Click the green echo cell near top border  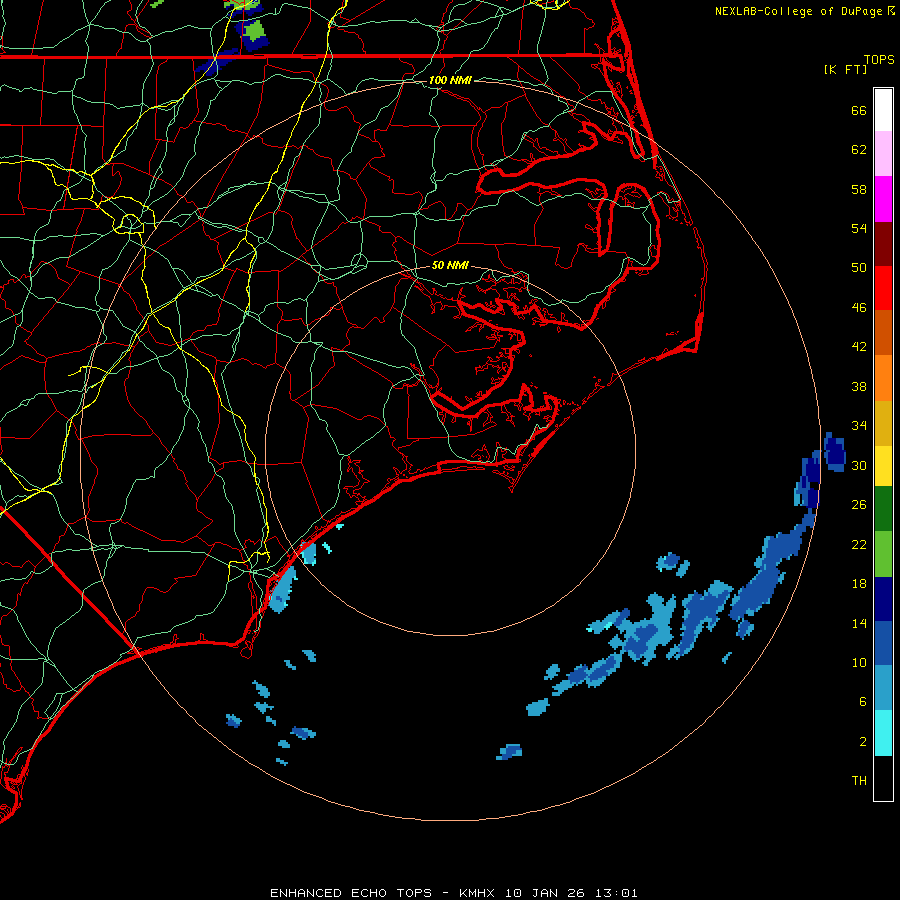(256, 32)
